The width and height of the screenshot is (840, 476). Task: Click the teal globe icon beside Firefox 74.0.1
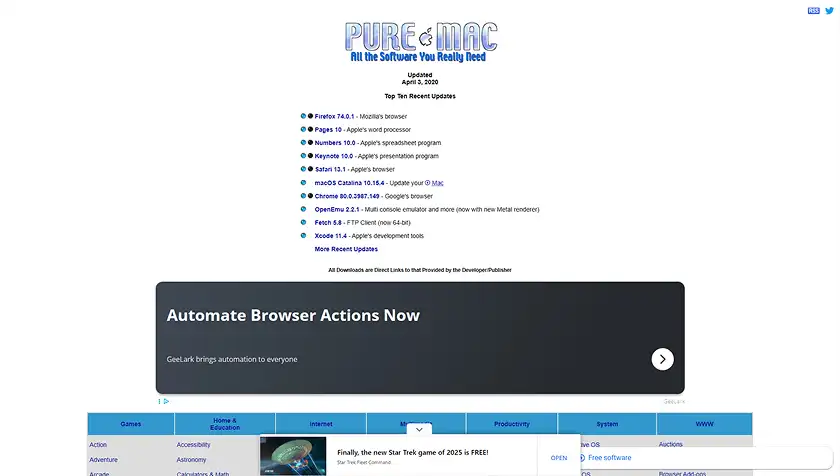304,117
